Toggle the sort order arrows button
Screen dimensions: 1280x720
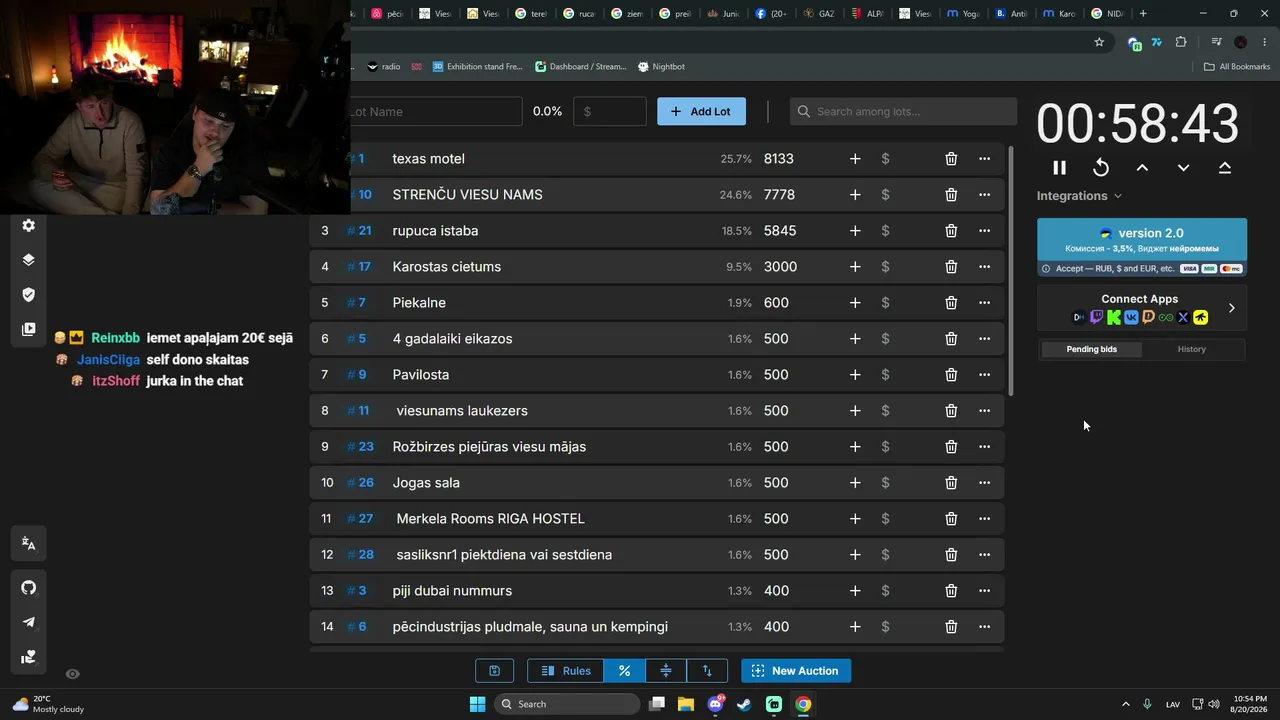707,671
